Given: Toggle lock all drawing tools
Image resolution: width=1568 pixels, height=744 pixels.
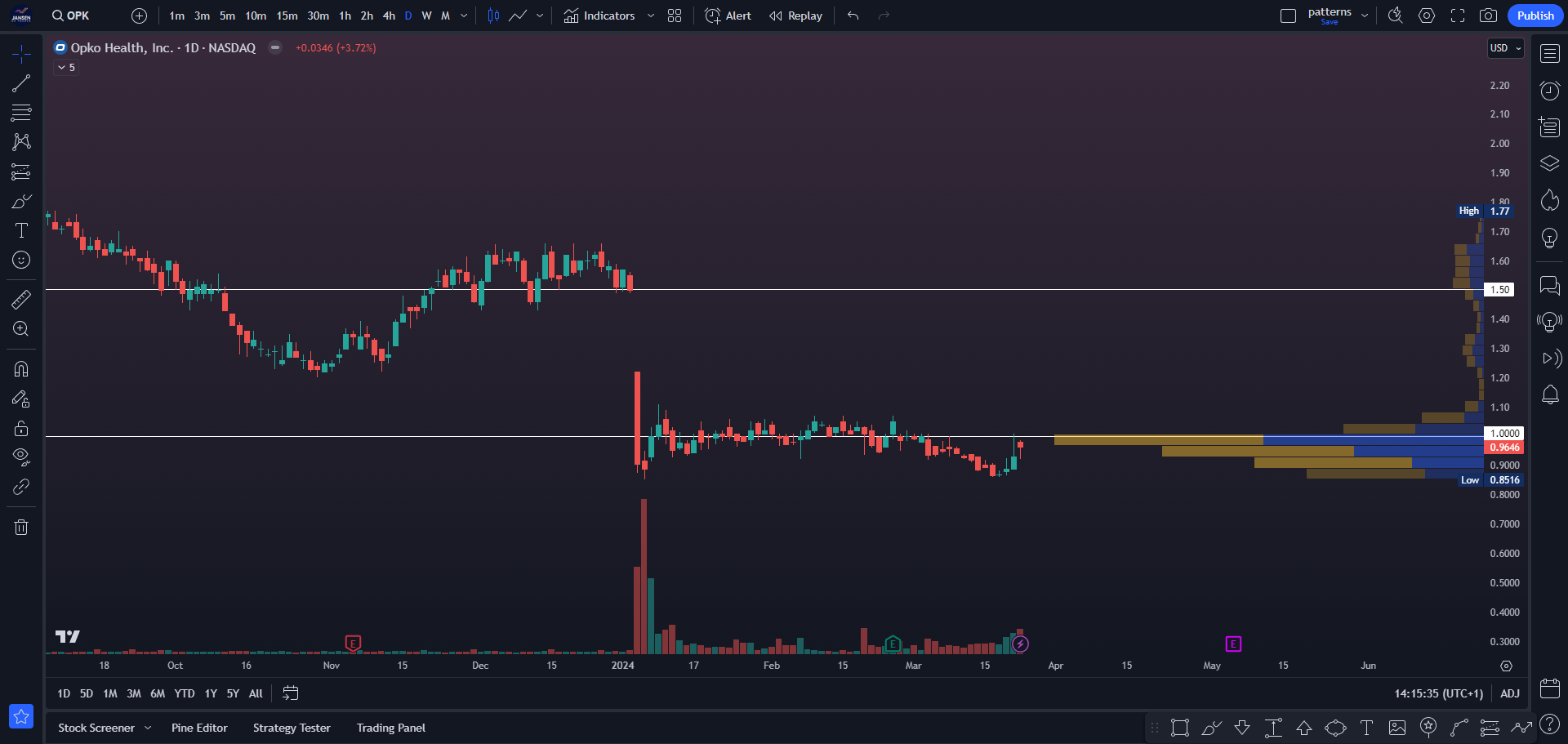Looking at the screenshot, I should (21, 428).
